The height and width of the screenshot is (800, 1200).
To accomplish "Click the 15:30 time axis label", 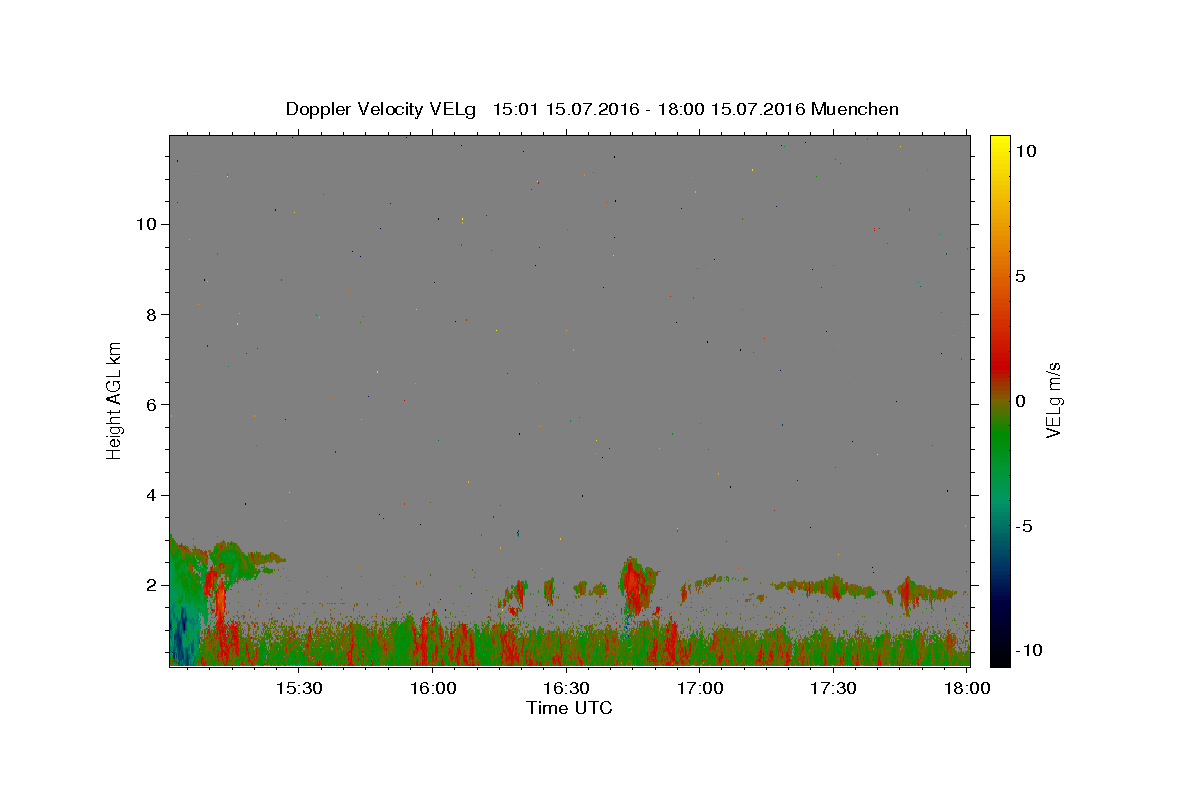I will pos(299,688).
